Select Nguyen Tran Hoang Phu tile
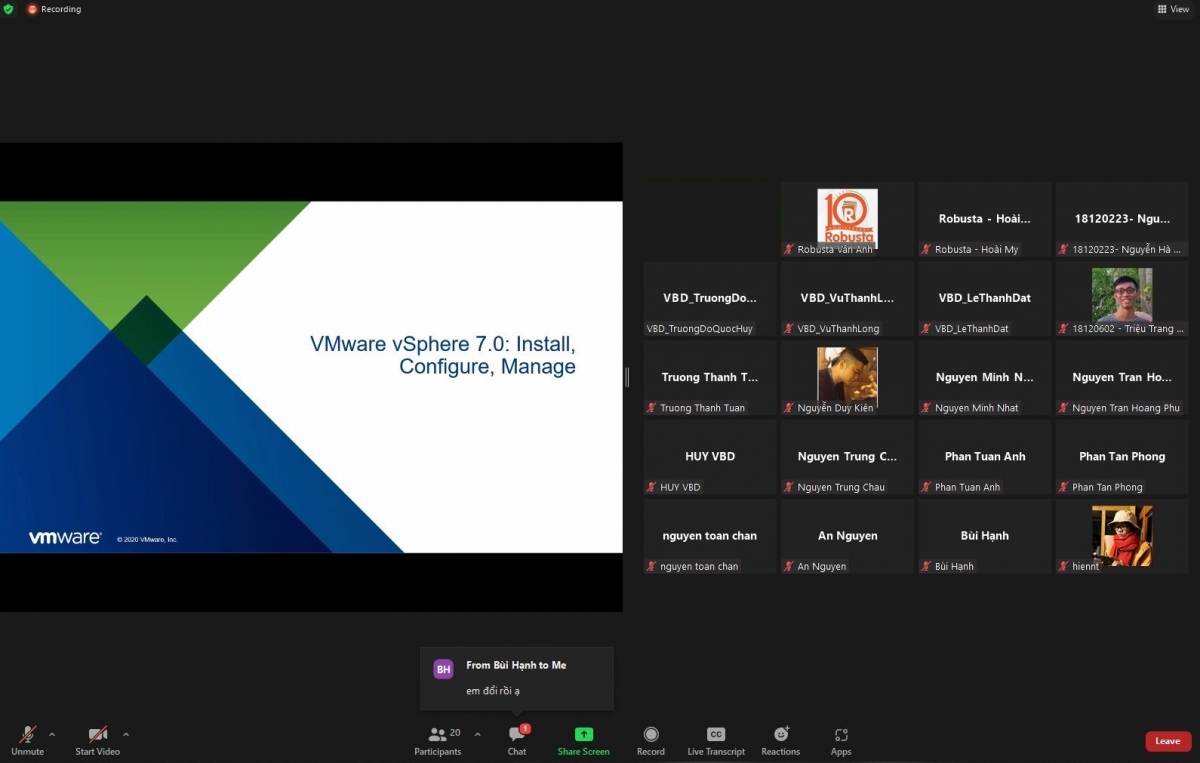The image size is (1200, 763). tap(1122, 377)
